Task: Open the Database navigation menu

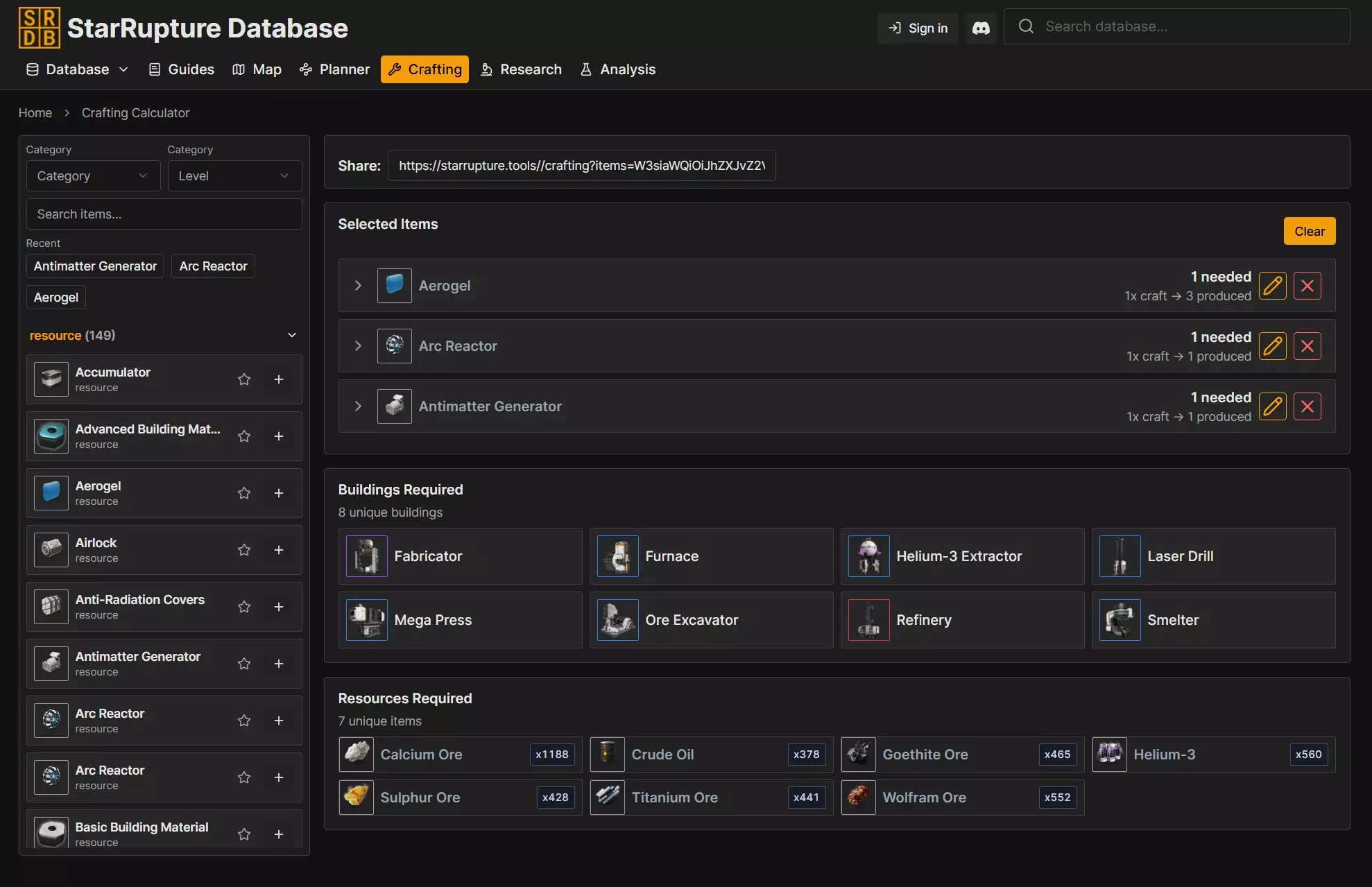Action: tap(77, 69)
